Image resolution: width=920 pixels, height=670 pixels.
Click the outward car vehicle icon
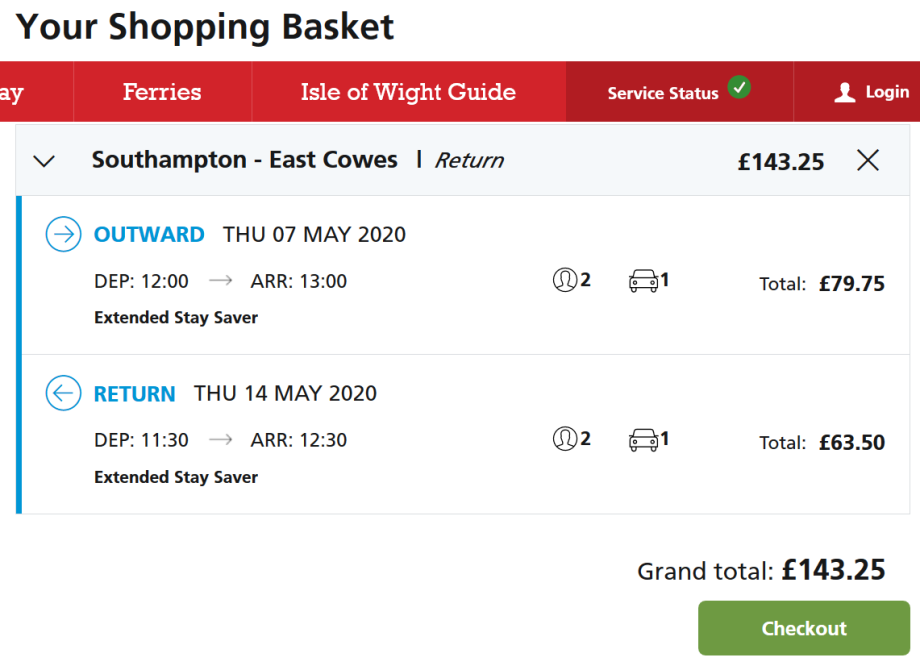[643, 281]
